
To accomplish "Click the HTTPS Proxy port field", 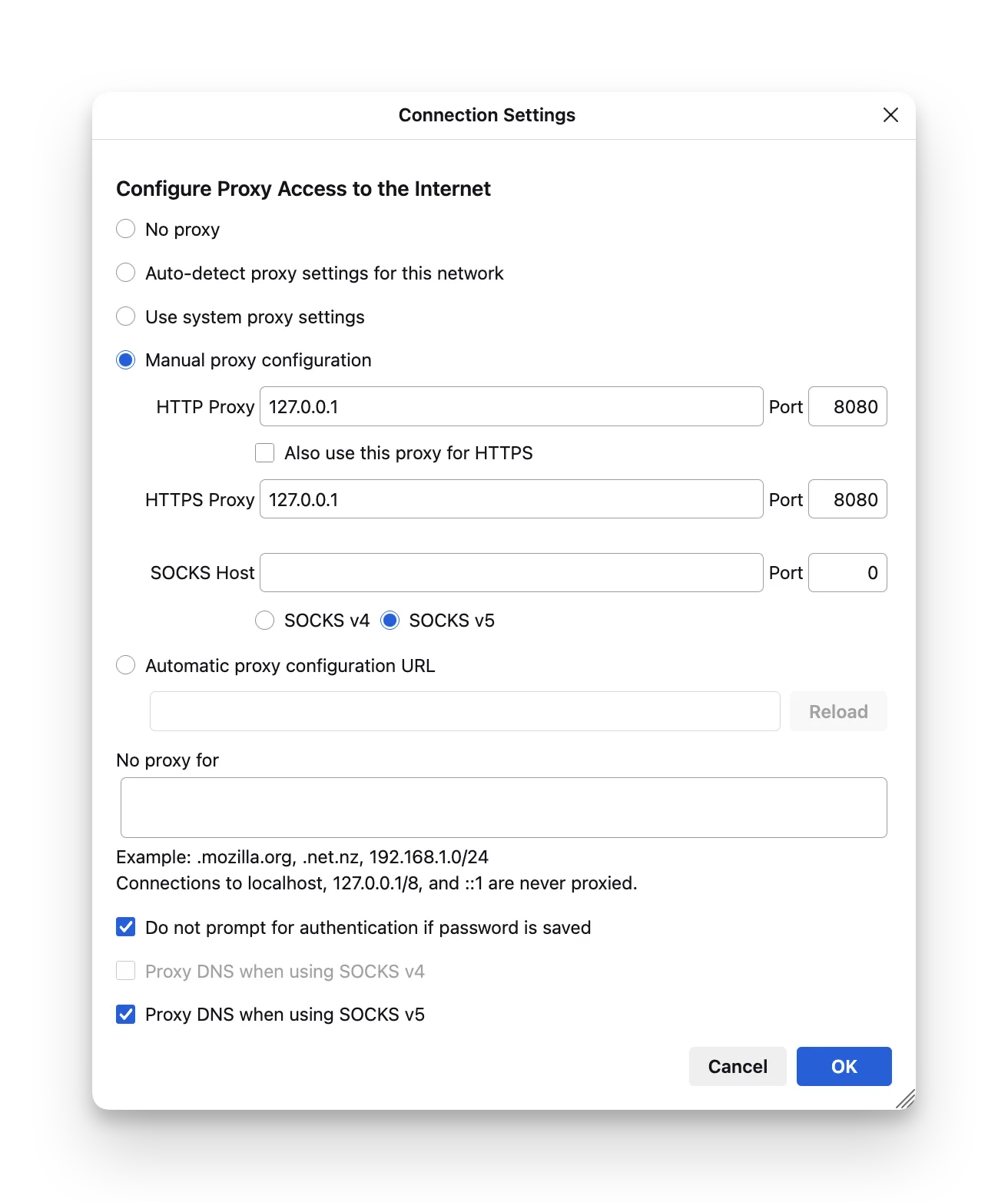I will point(847,499).
